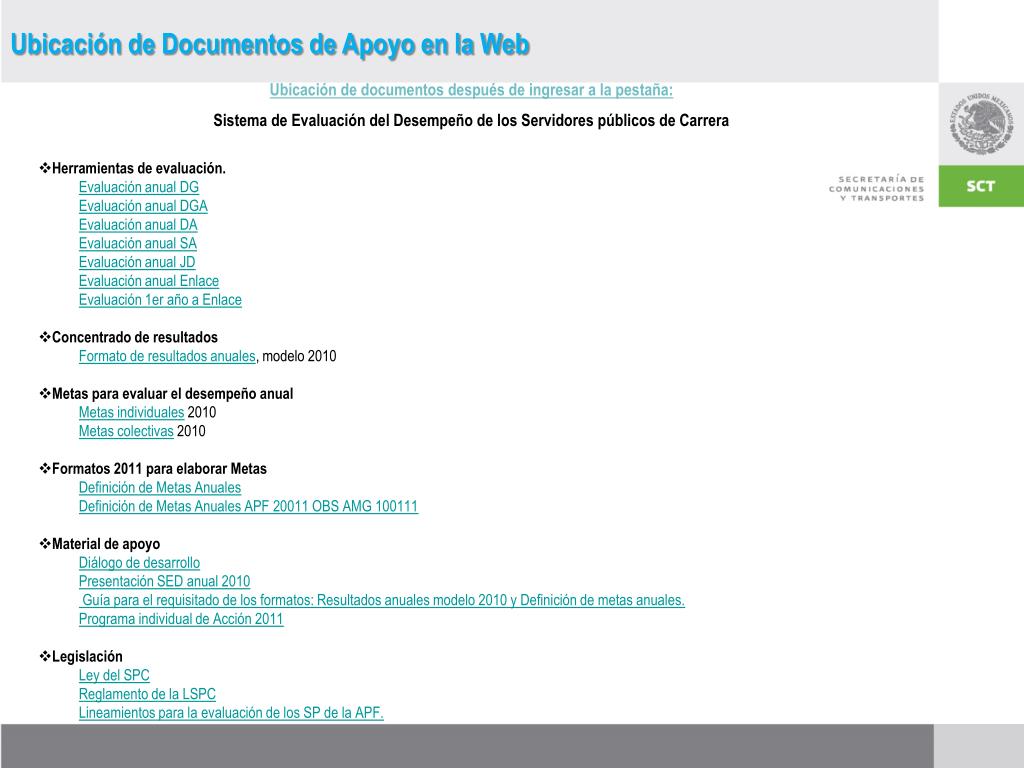This screenshot has height=768, width=1024.
Task: Open Definición de Metas Anuales APF 20011 link
Action: pos(248,507)
